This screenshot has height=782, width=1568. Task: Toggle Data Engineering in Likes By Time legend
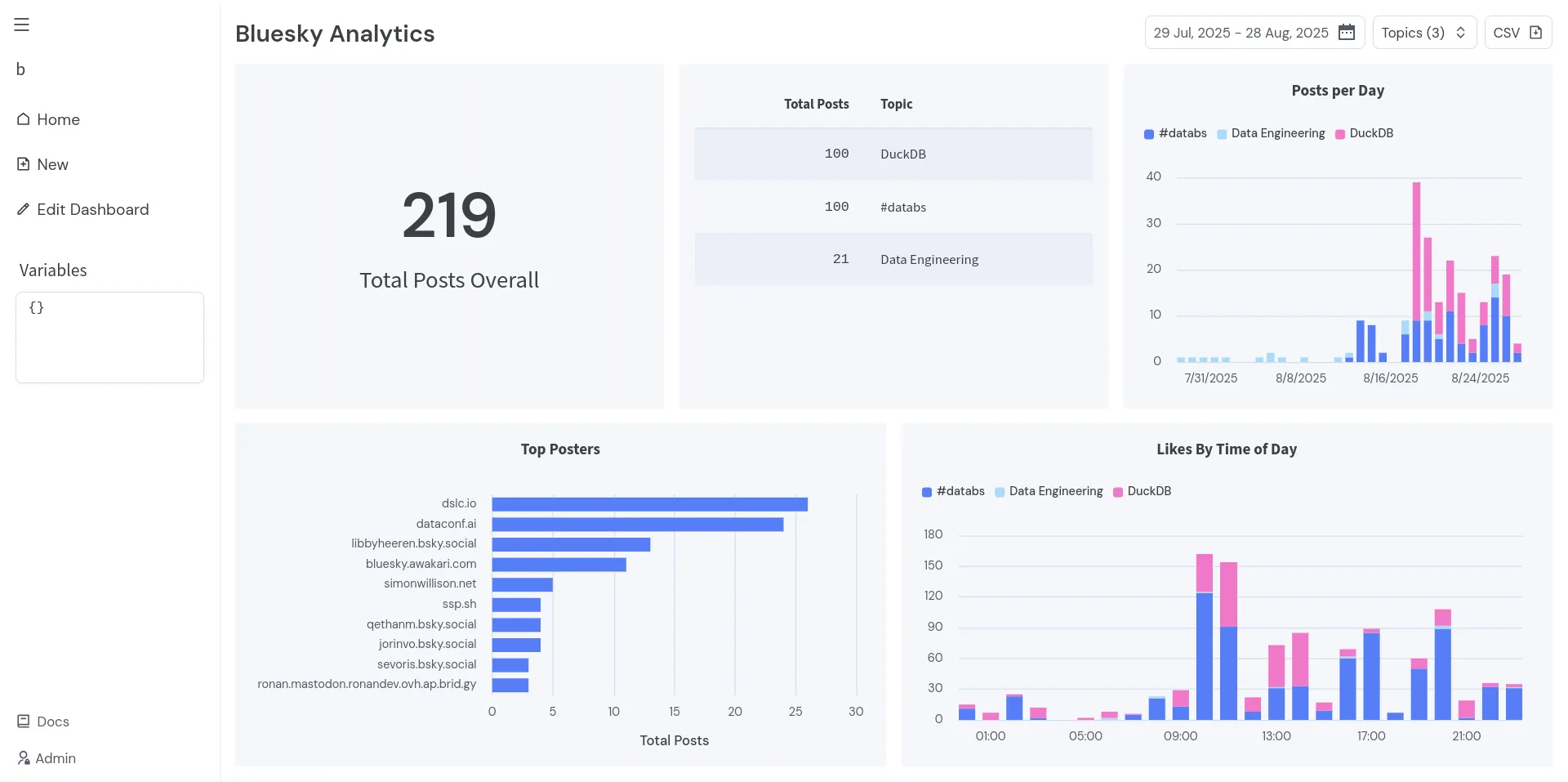pos(1049,491)
